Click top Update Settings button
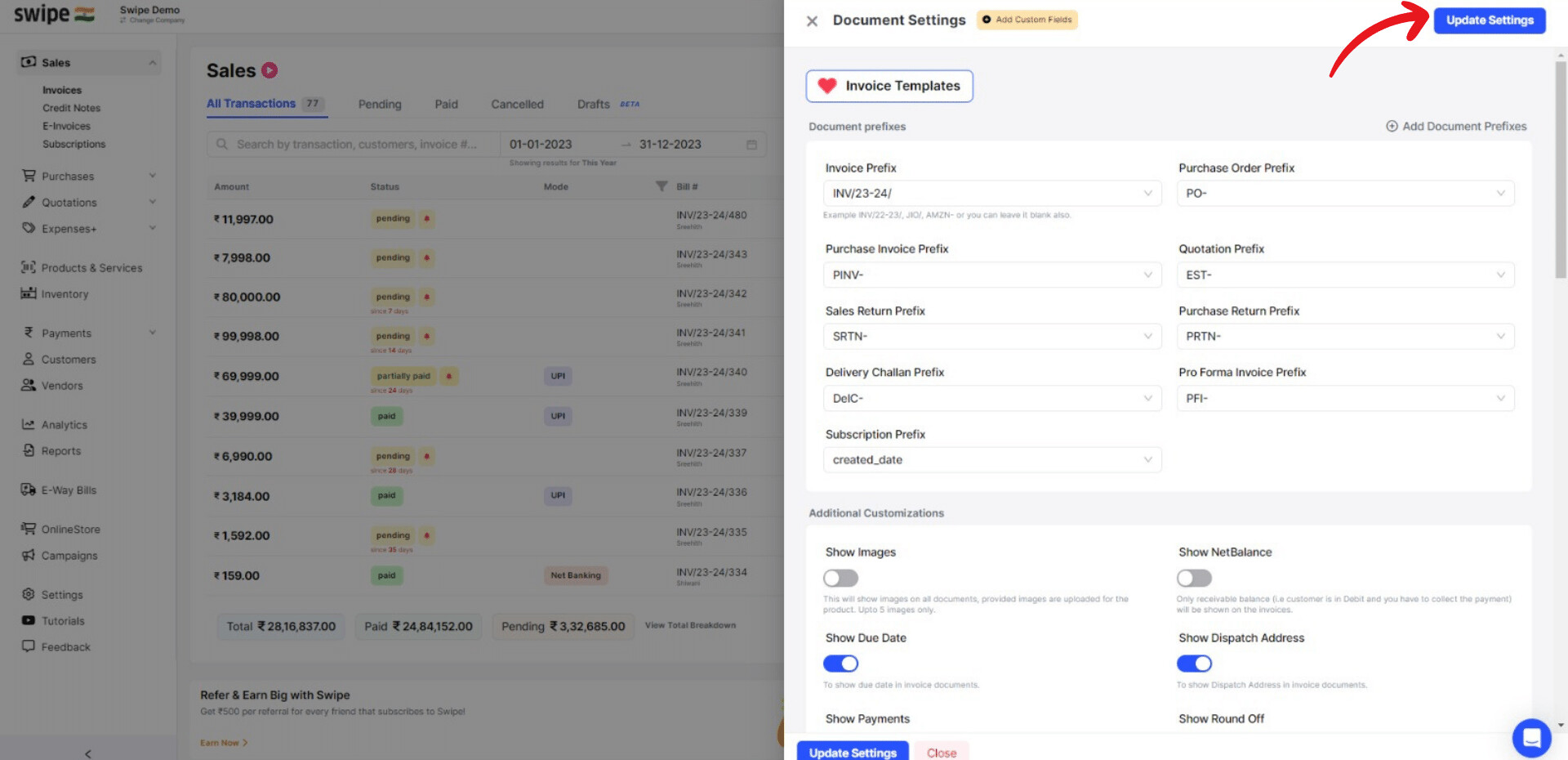The height and width of the screenshot is (760, 1568). [x=1490, y=20]
